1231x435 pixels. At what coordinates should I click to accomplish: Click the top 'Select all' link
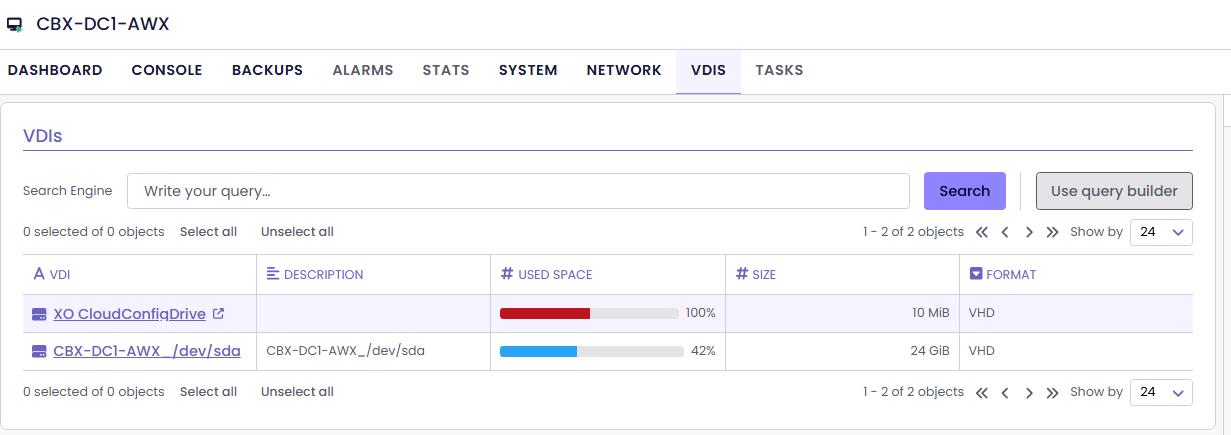point(208,232)
